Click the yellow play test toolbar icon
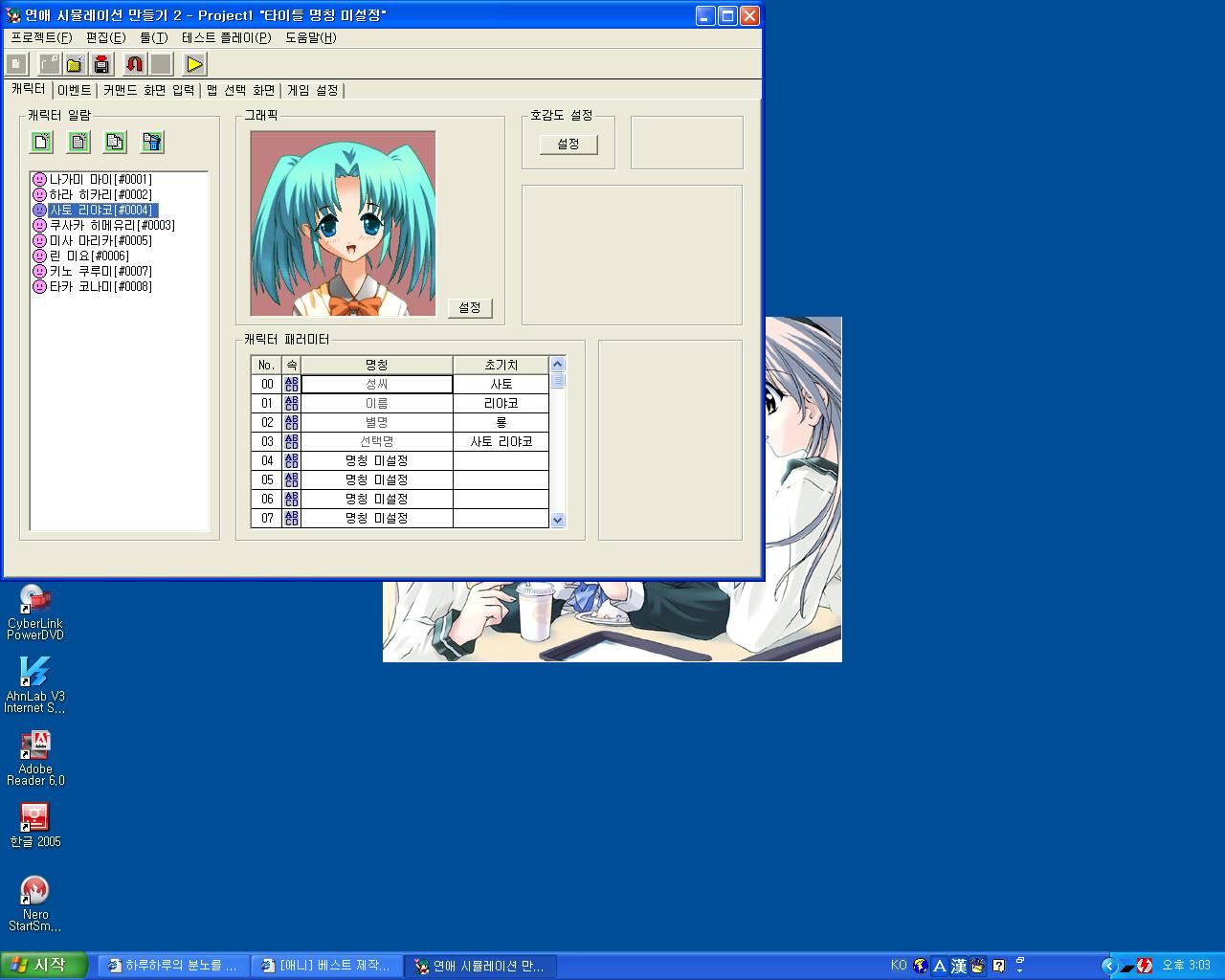Screen dimensions: 1225x980 tap(194, 64)
